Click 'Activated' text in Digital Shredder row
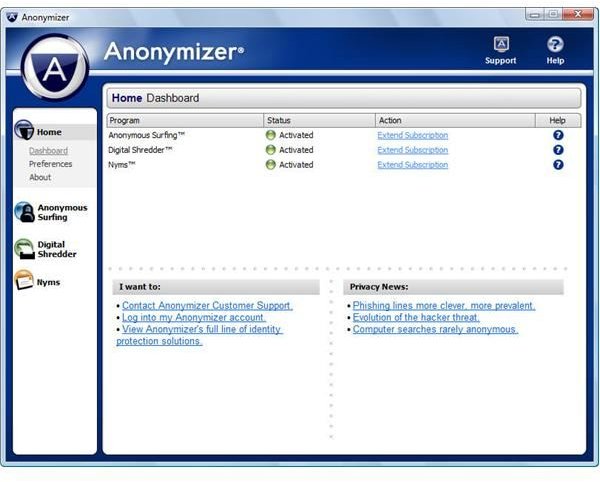 tap(296, 150)
